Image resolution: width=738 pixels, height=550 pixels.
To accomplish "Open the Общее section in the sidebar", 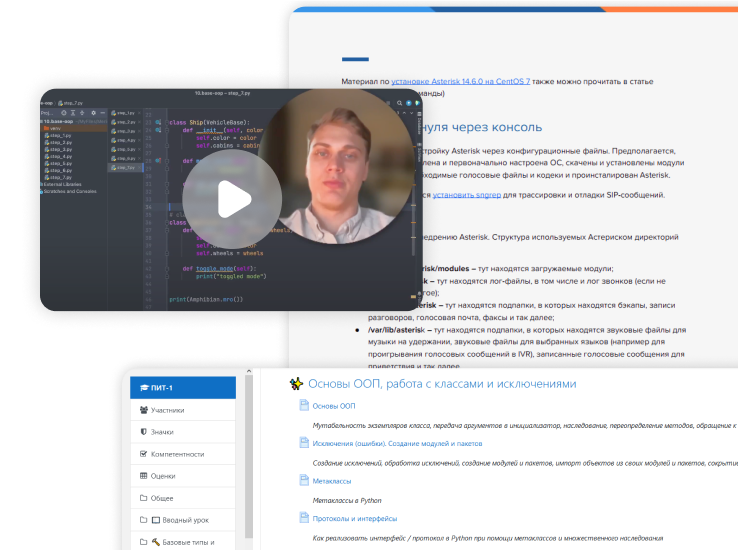I will [x=183, y=498].
